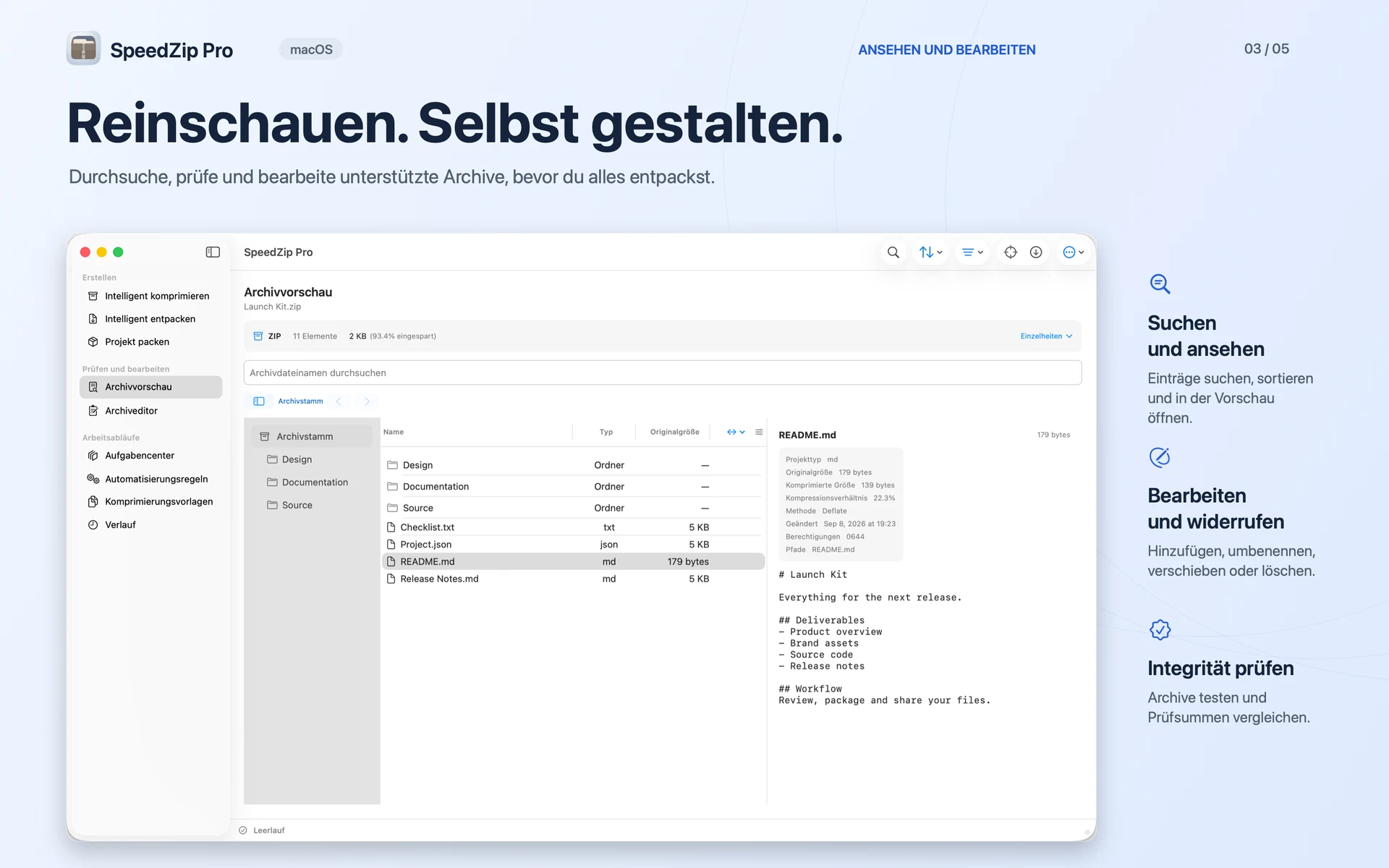
Task: Click the Archivdateinamen durchsuchen search field
Action: [663, 373]
